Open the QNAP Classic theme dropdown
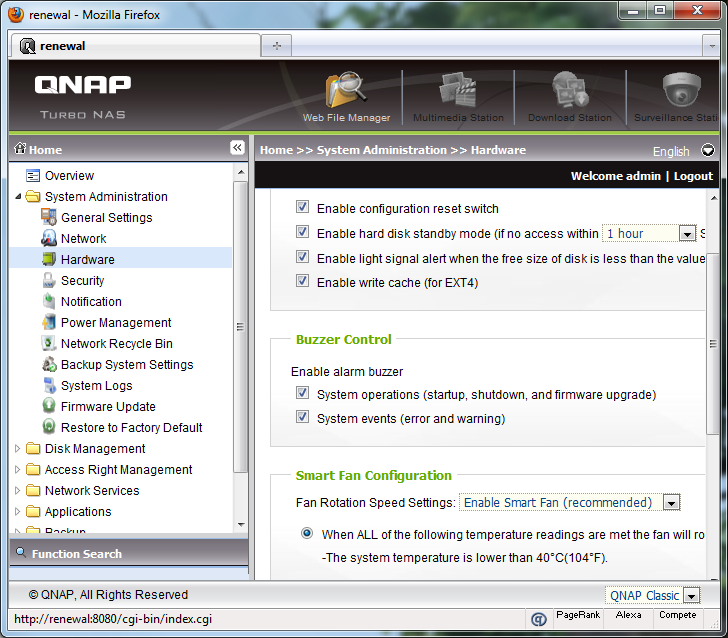Viewport: 728px width, 638px height. tap(689, 596)
